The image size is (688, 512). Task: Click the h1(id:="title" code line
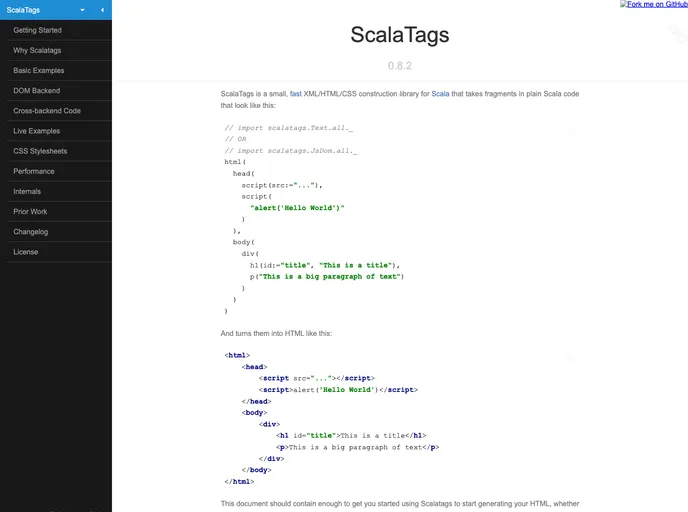point(325,265)
